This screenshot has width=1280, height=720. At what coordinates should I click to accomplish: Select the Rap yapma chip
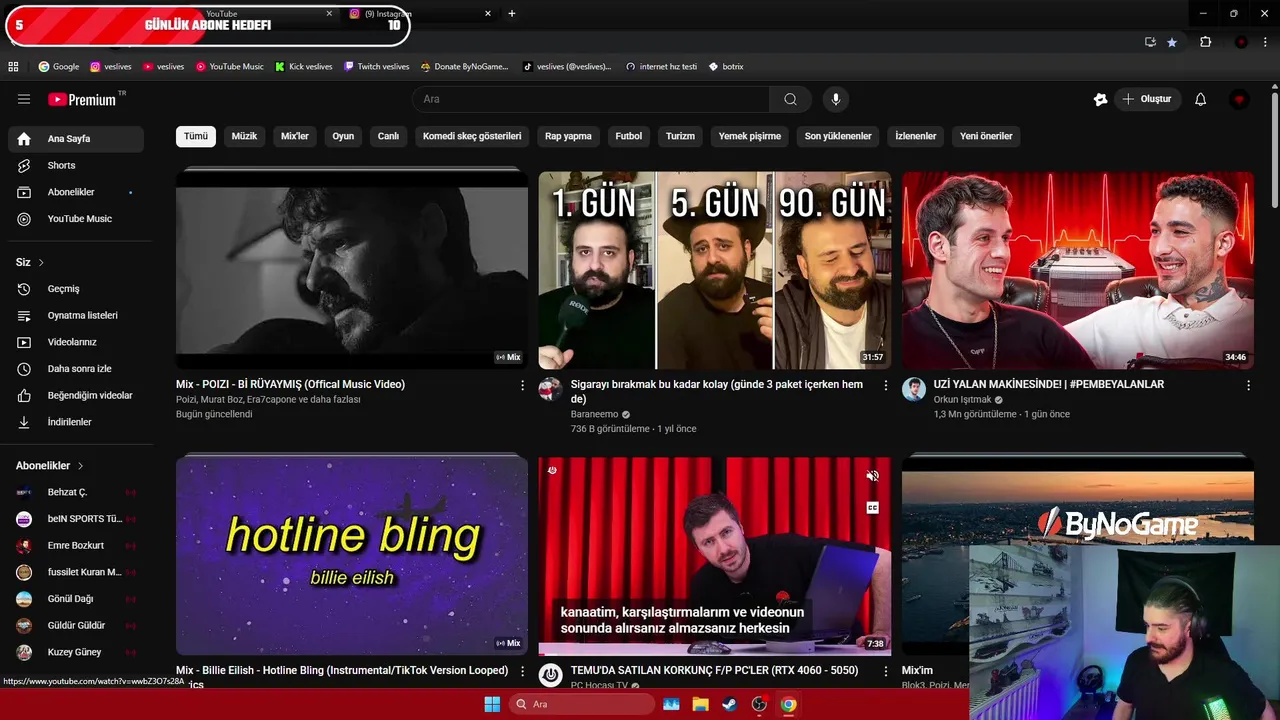pyautogui.click(x=568, y=136)
